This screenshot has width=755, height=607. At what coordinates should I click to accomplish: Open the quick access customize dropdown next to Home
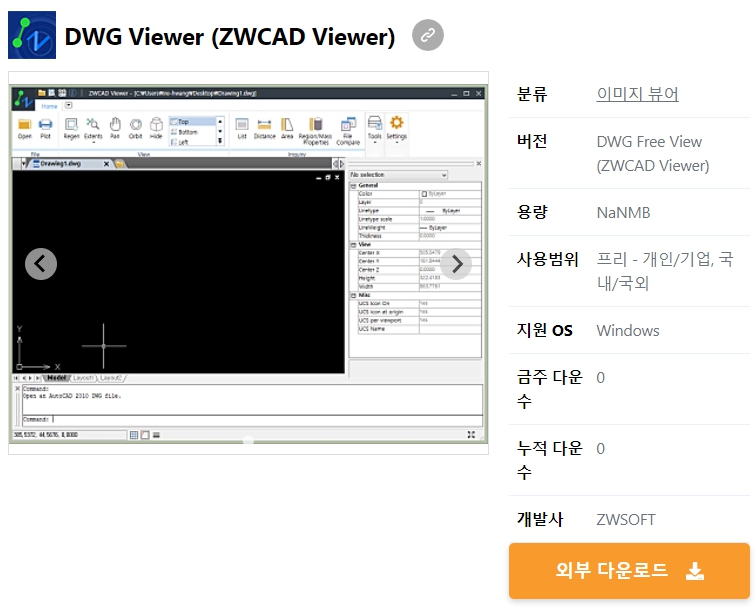coord(68,105)
